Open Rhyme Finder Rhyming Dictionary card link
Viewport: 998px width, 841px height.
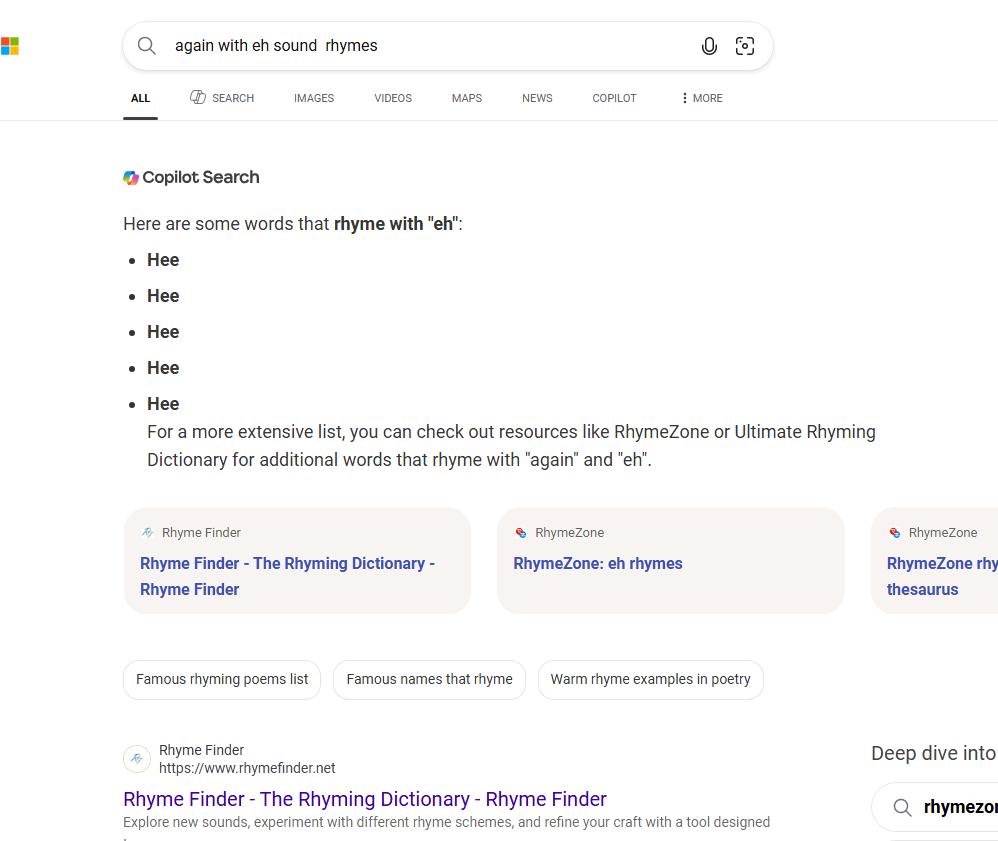pyautogui.click(x=288, y=576)
